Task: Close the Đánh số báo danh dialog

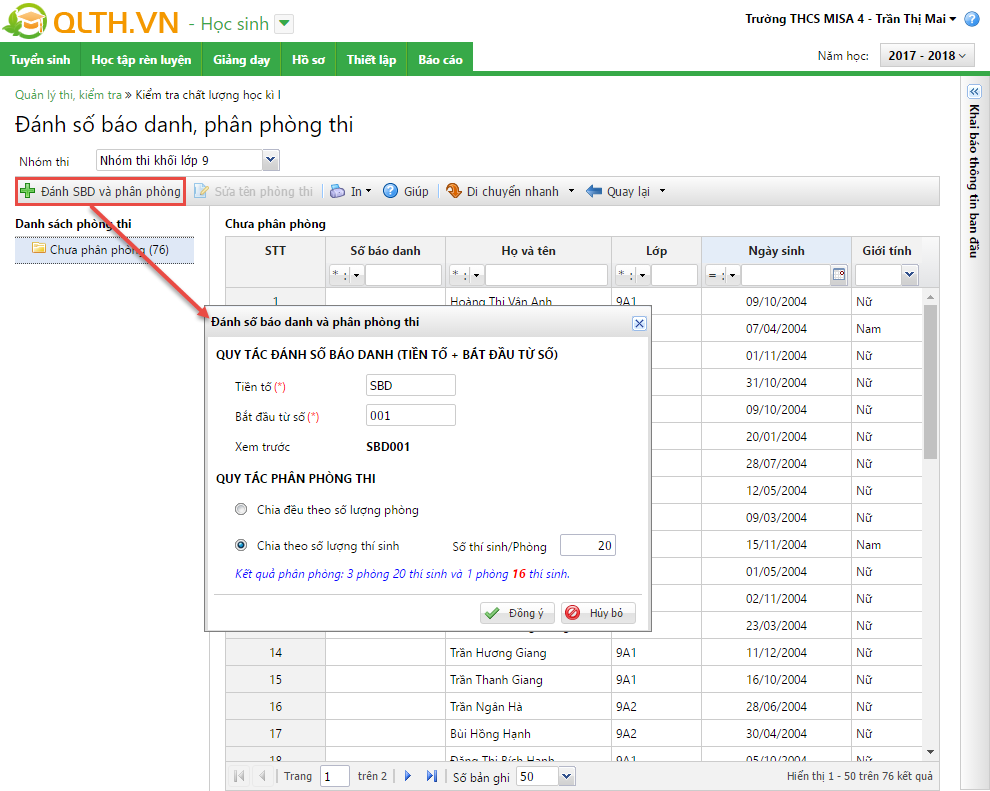Action: (x=639, y=323)
